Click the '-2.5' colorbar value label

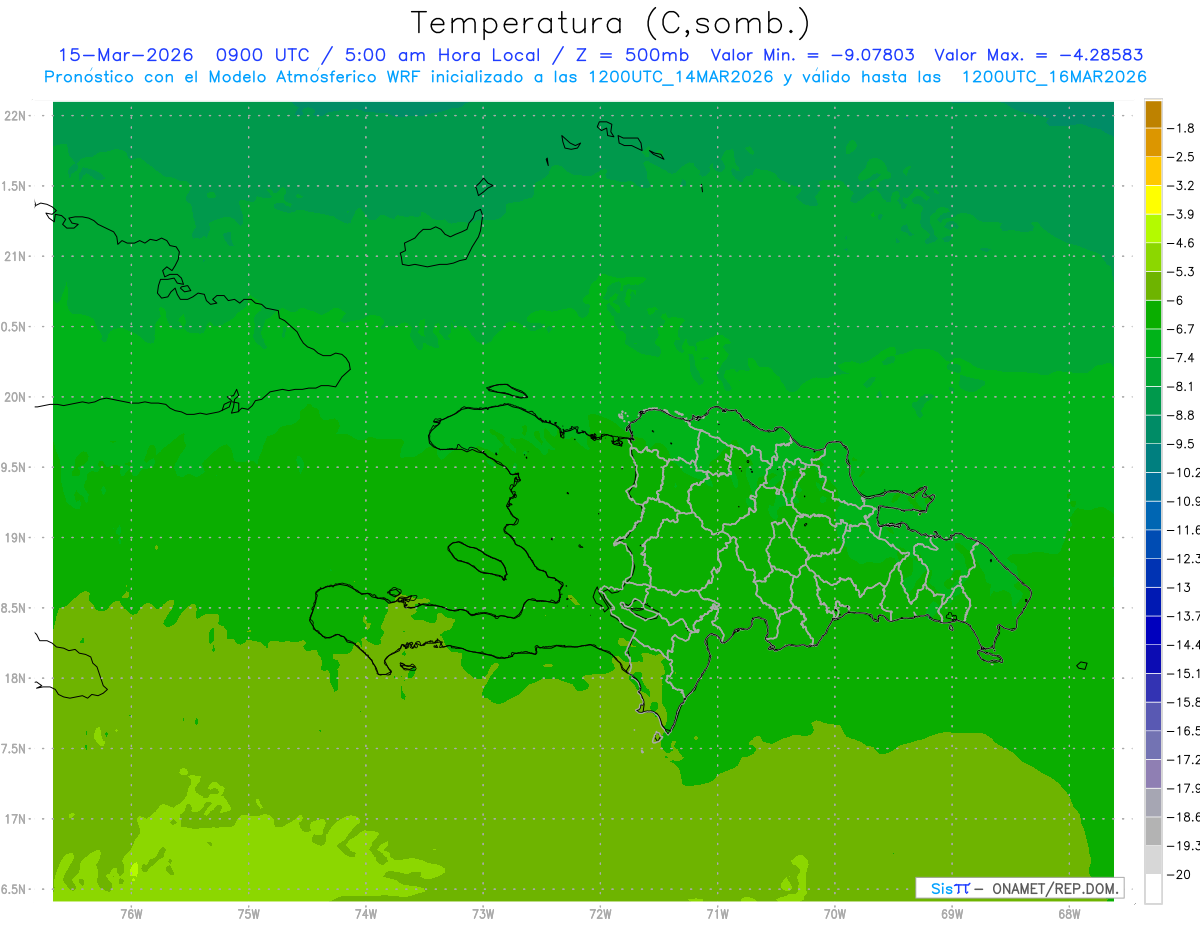point(1182,157)
